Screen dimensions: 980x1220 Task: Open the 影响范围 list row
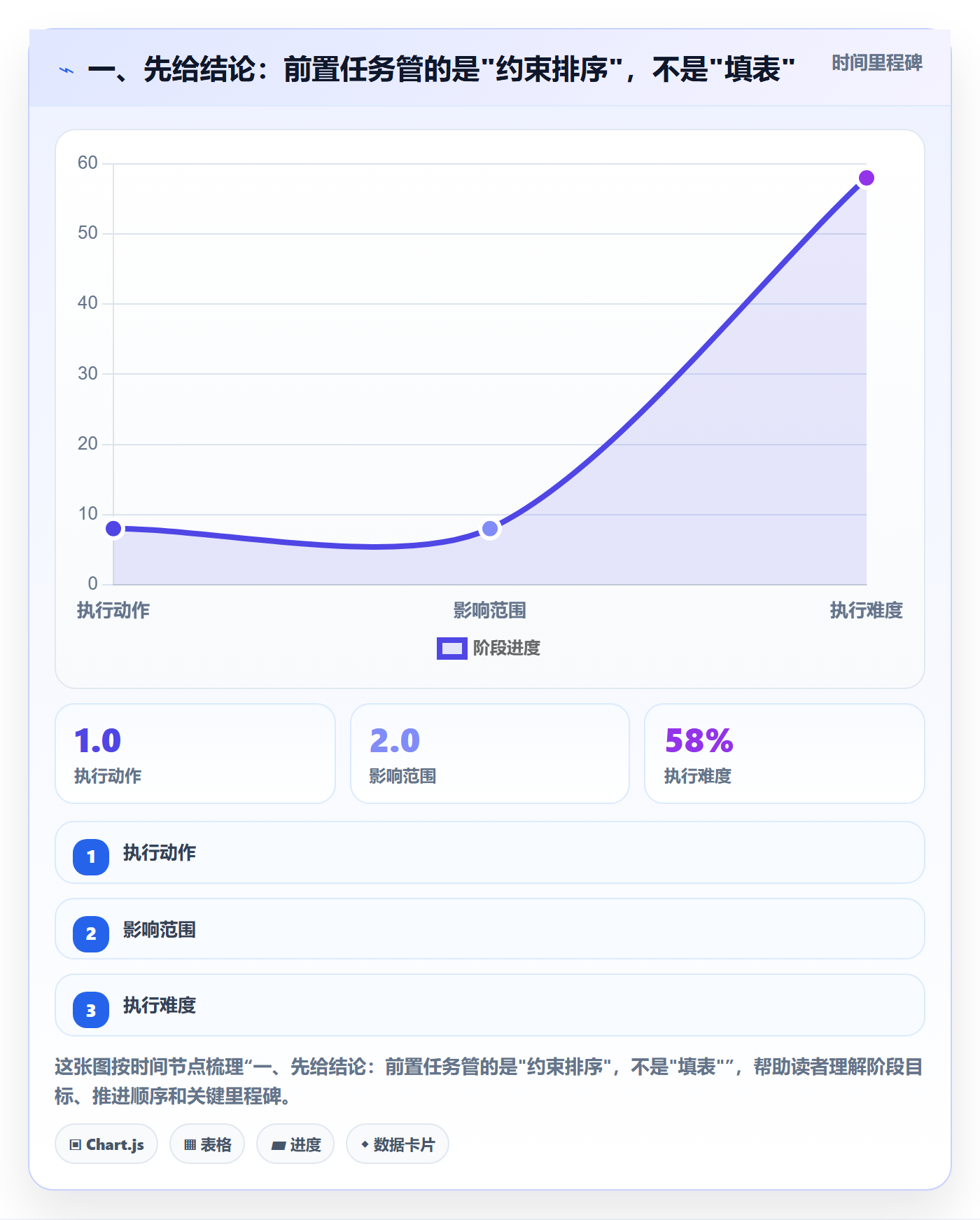[490, 929]
